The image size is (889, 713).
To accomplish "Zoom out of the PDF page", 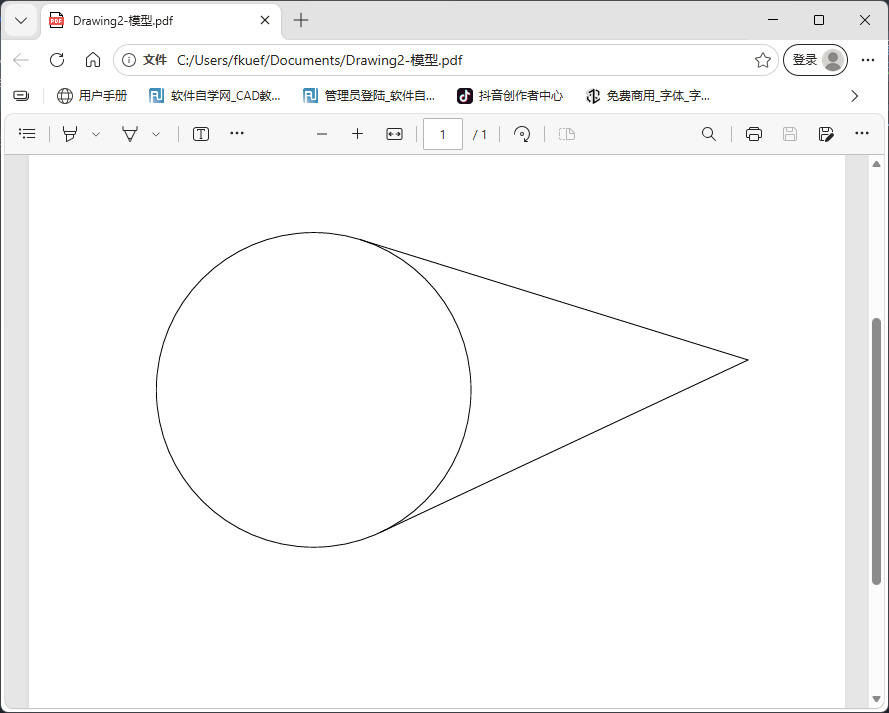I will (x=321, y=133).
